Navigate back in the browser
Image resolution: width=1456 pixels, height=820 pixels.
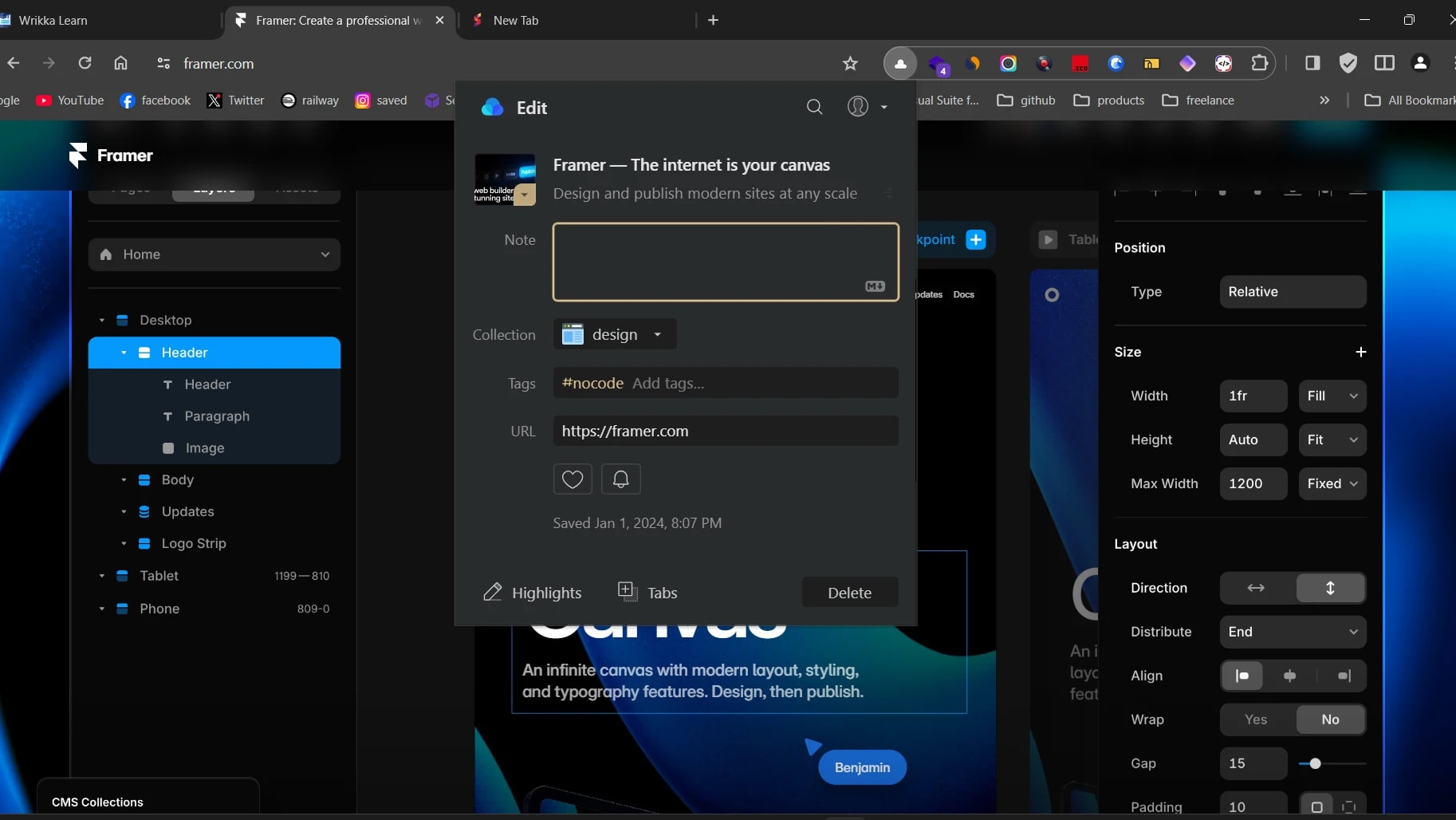[x=14, y=63]
